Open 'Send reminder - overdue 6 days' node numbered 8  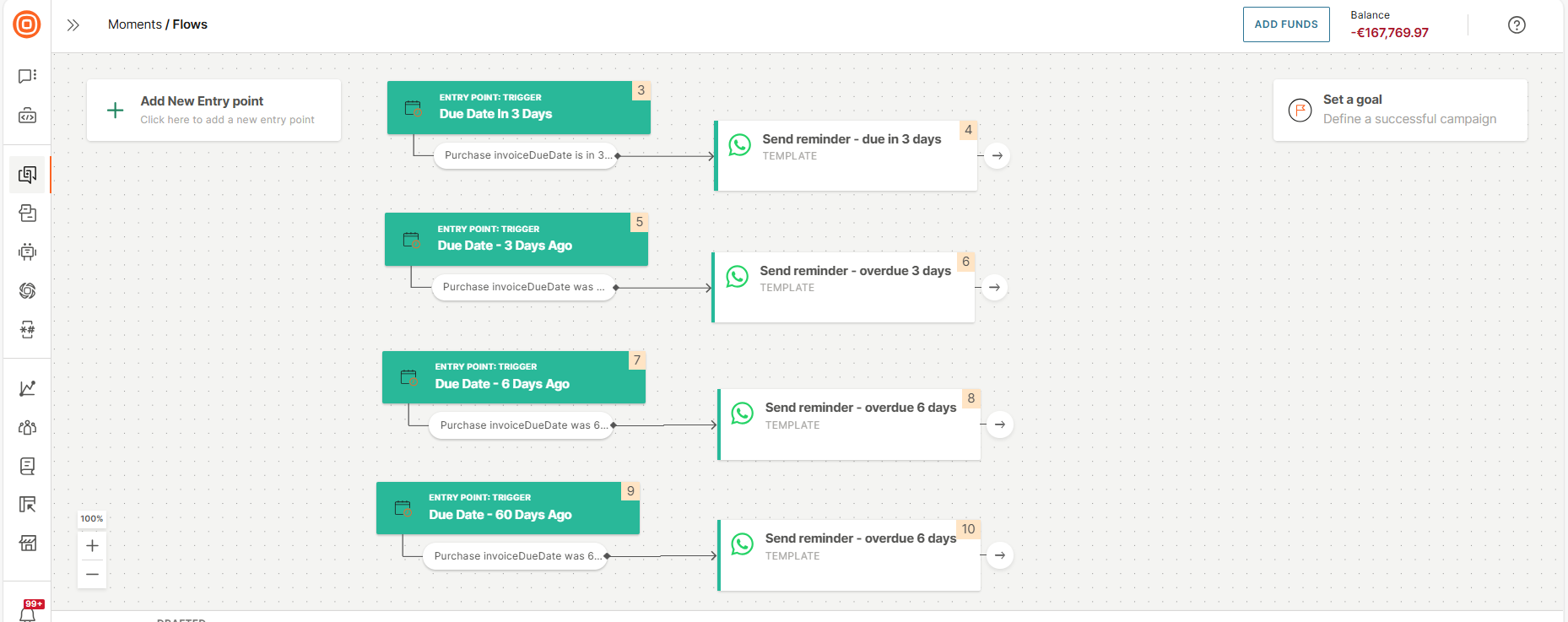point(849,425)
